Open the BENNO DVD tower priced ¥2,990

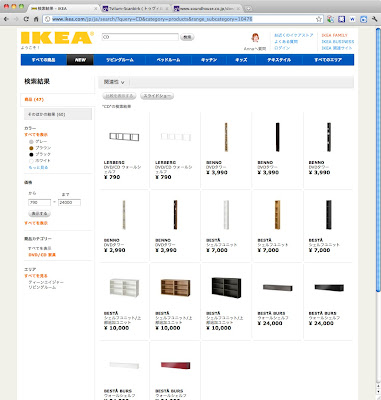coord(124,215)
